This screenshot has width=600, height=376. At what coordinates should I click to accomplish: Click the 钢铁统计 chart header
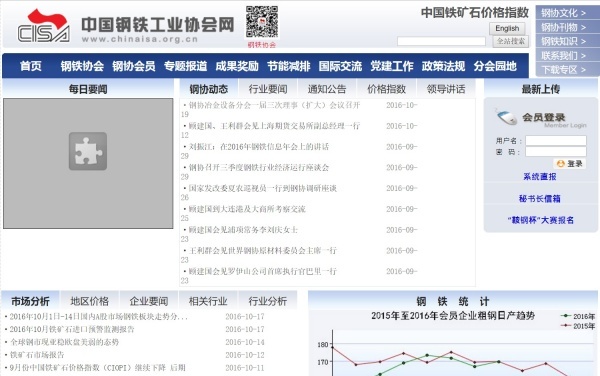pyautogui.click(x=453, y=301)
